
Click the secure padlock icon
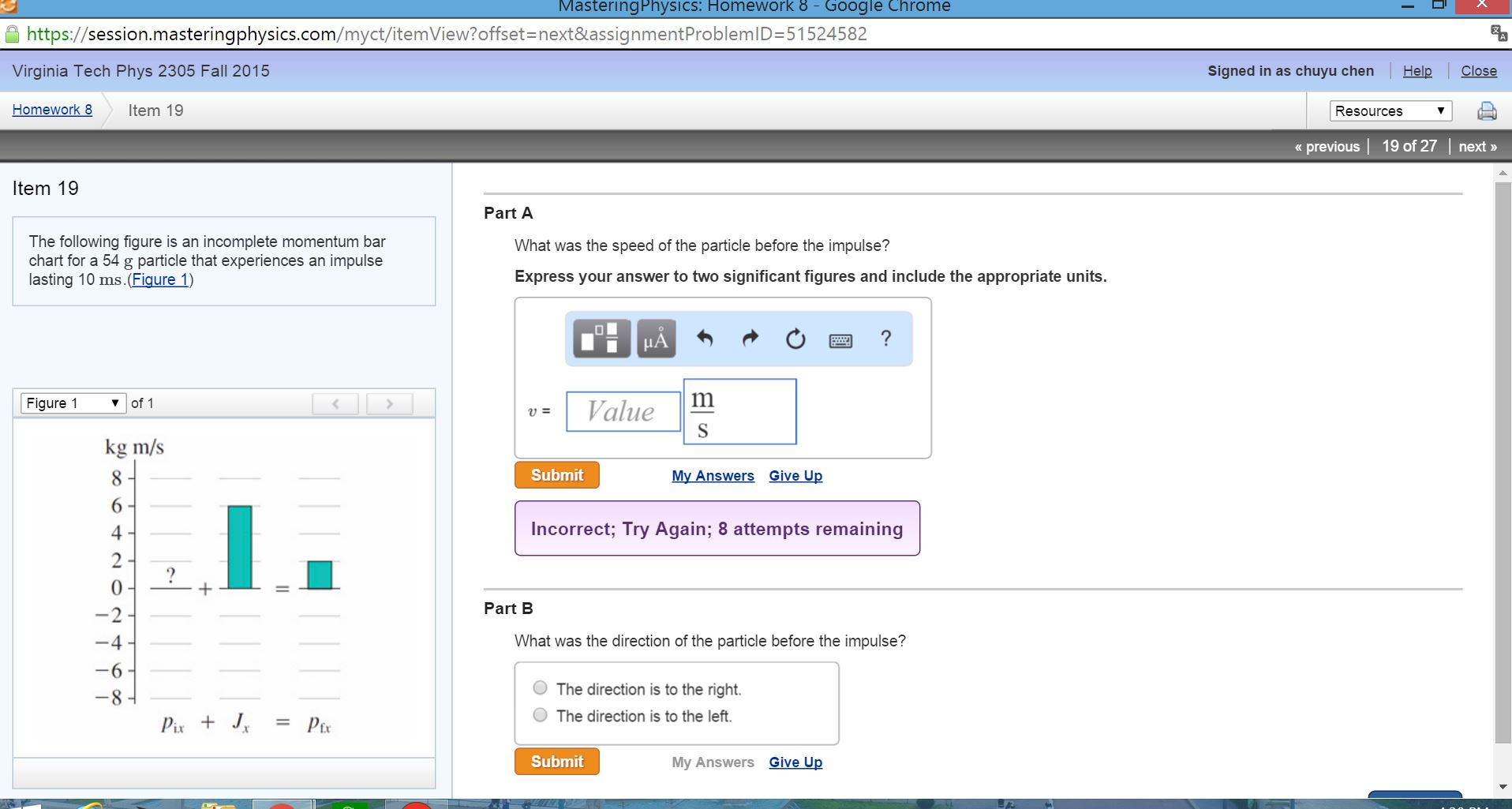point(12,34)
